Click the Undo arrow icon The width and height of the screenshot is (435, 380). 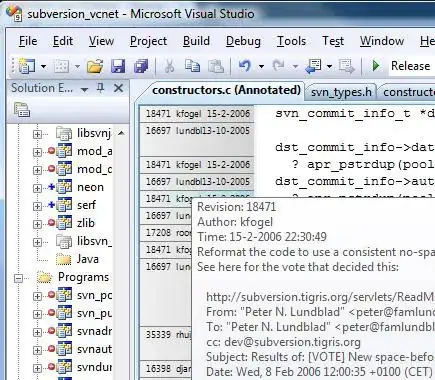[x=245, y=66]
